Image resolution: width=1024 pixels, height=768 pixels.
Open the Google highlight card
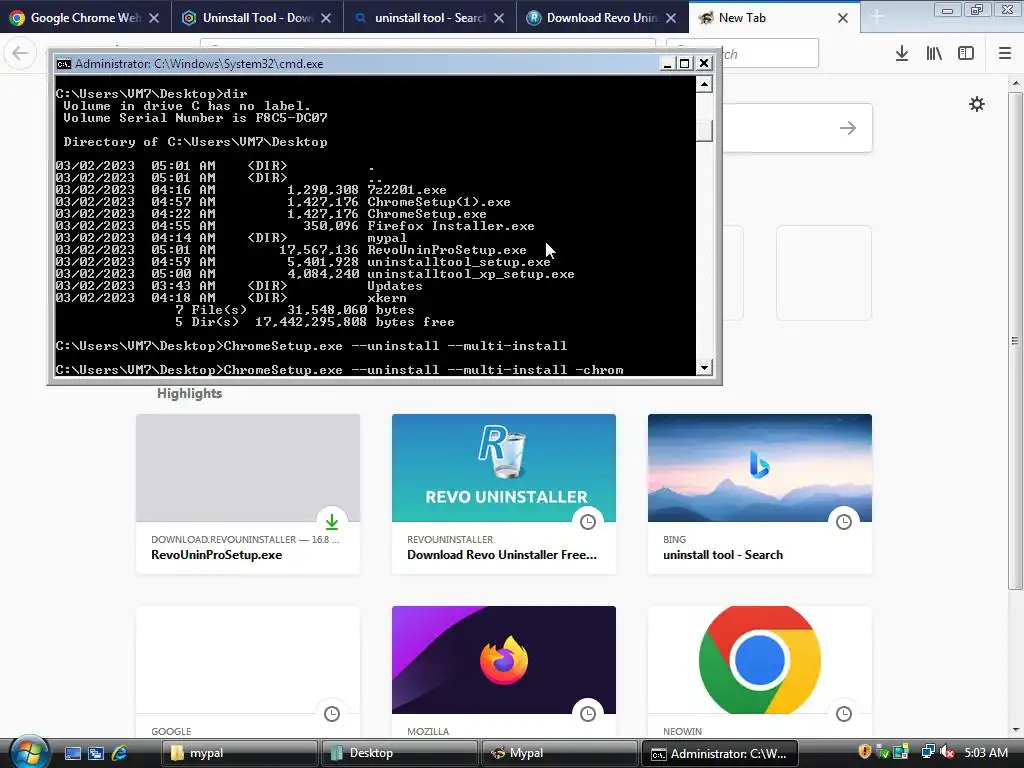pos(248,673)
